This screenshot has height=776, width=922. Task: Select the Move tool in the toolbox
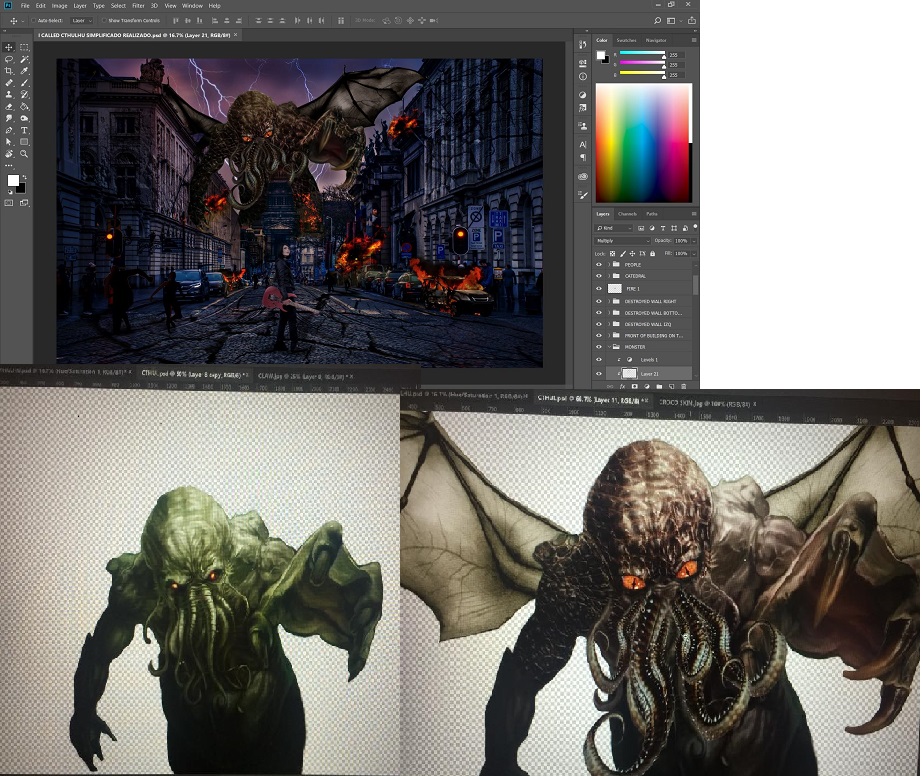(x=9, y=47)
